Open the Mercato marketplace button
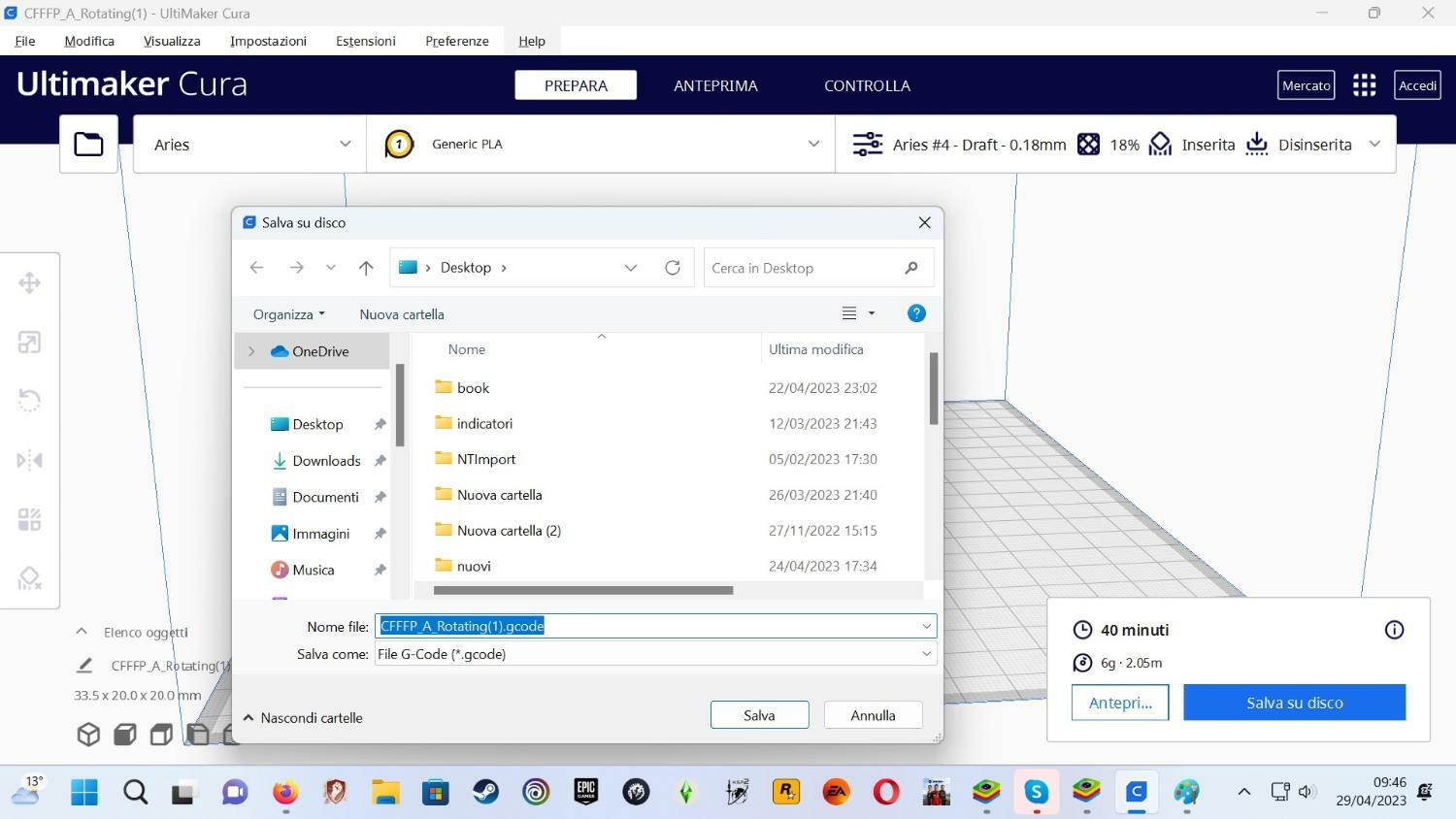Viewport: 1456px width, 819px height. click(1306, 85)
